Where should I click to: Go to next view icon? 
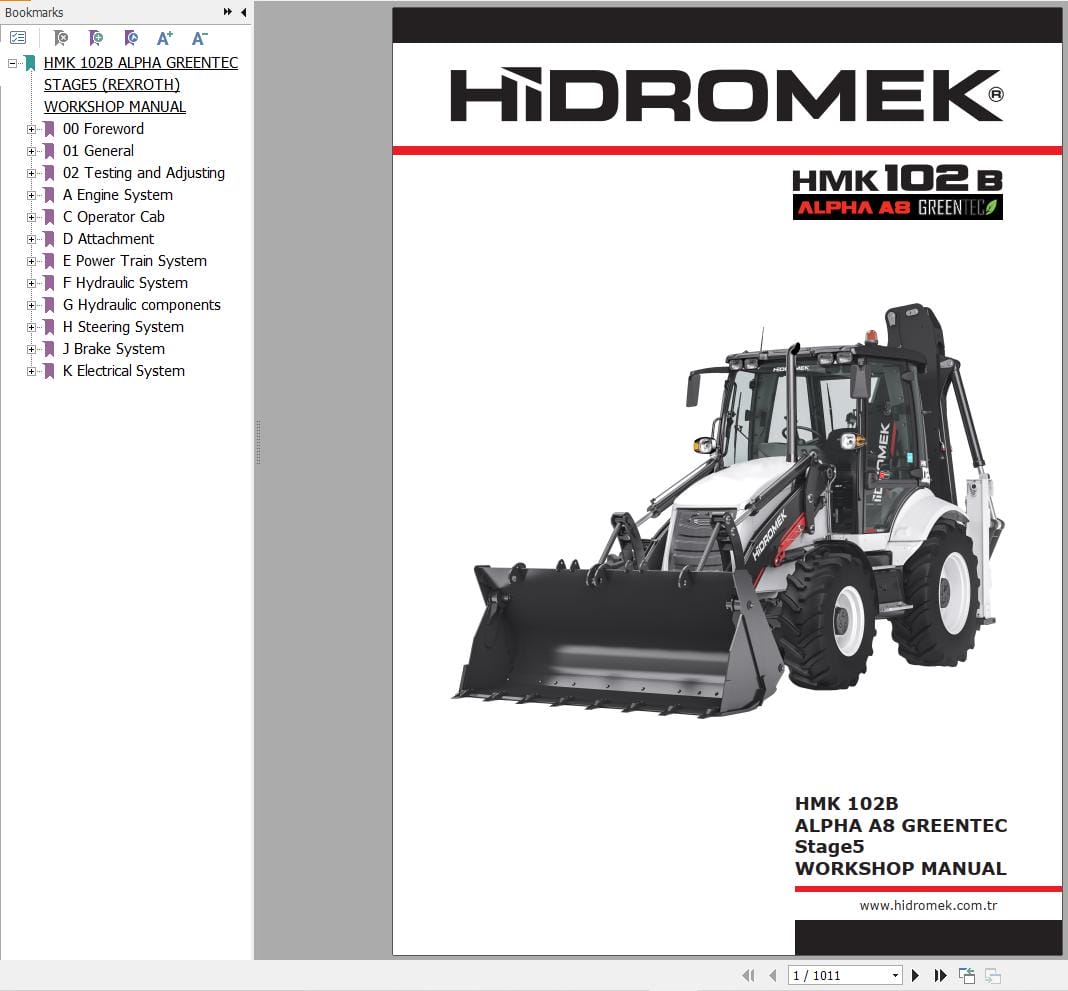[x=992, y=975]
